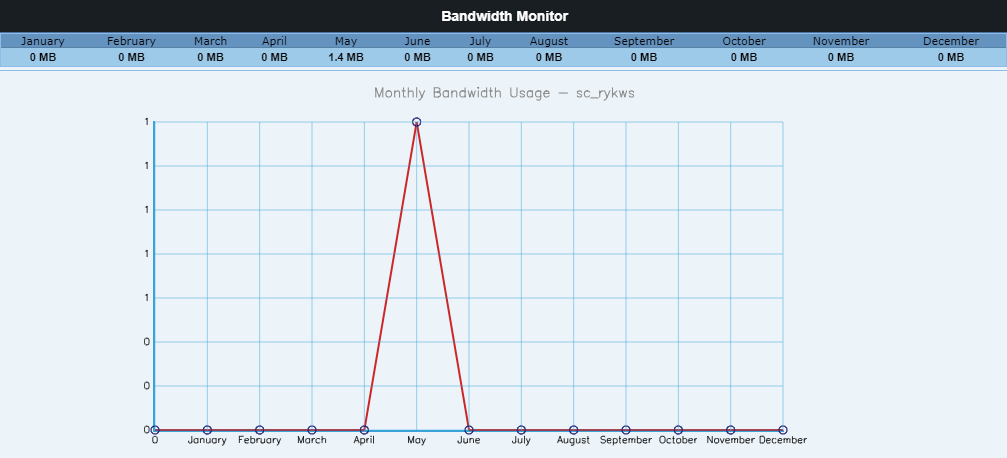Click the Monthly Bandwidth Usage chart title

[x=504, y=93]
